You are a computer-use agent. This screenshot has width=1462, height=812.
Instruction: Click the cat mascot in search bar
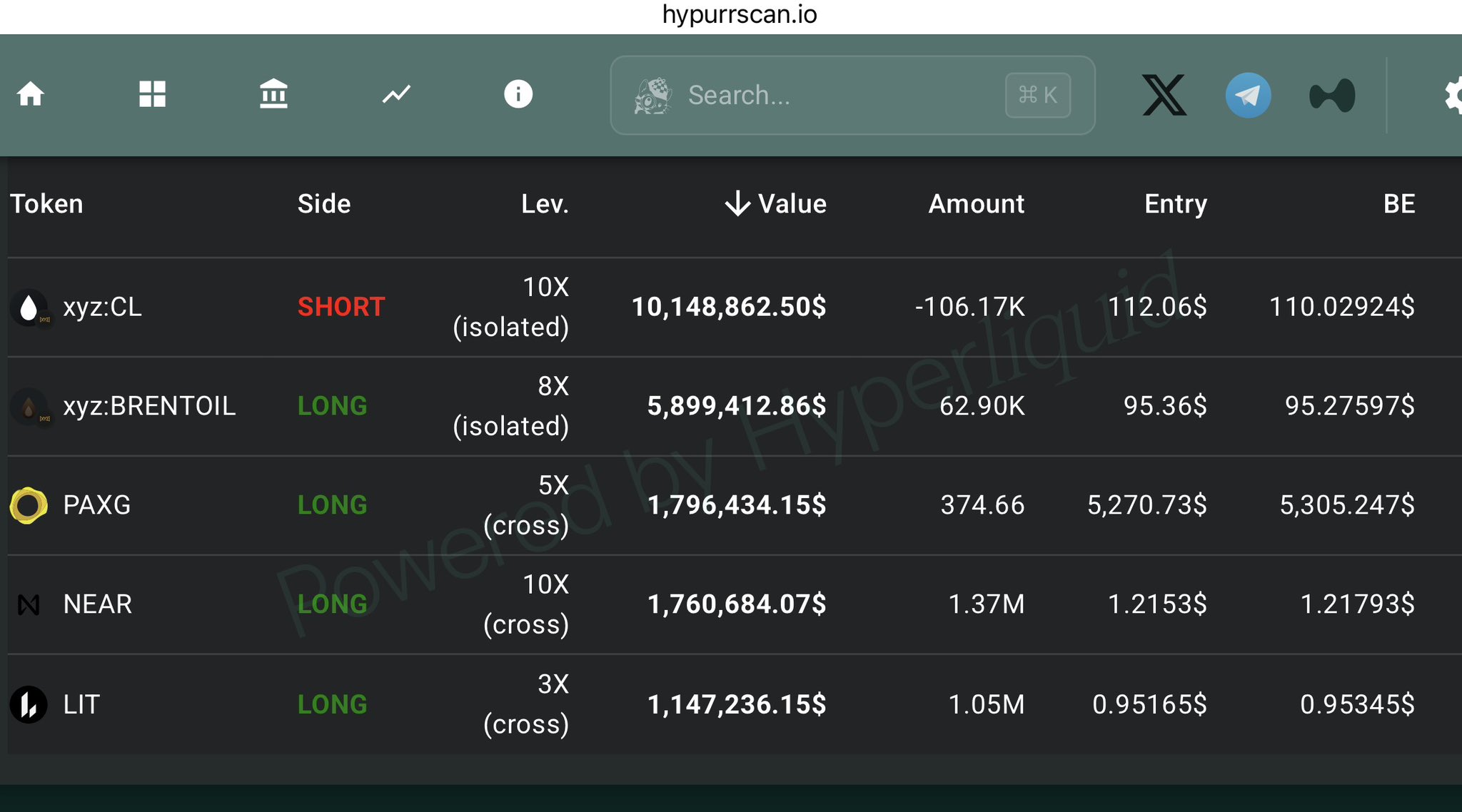pos(653,96)
